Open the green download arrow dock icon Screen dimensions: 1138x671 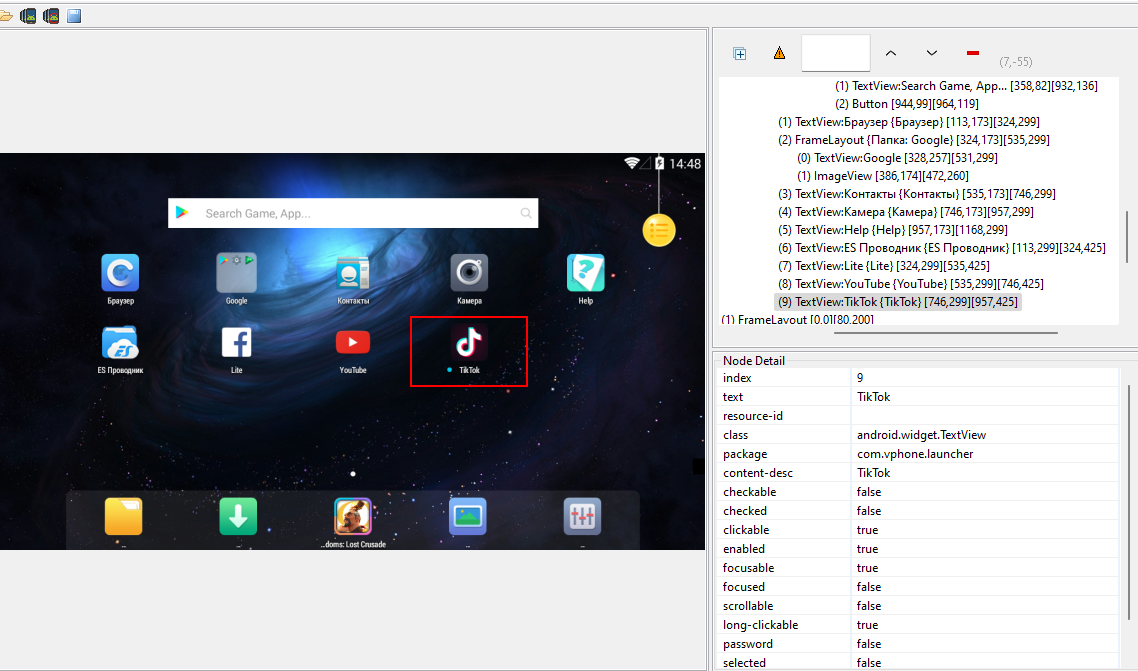coord(238,516)
